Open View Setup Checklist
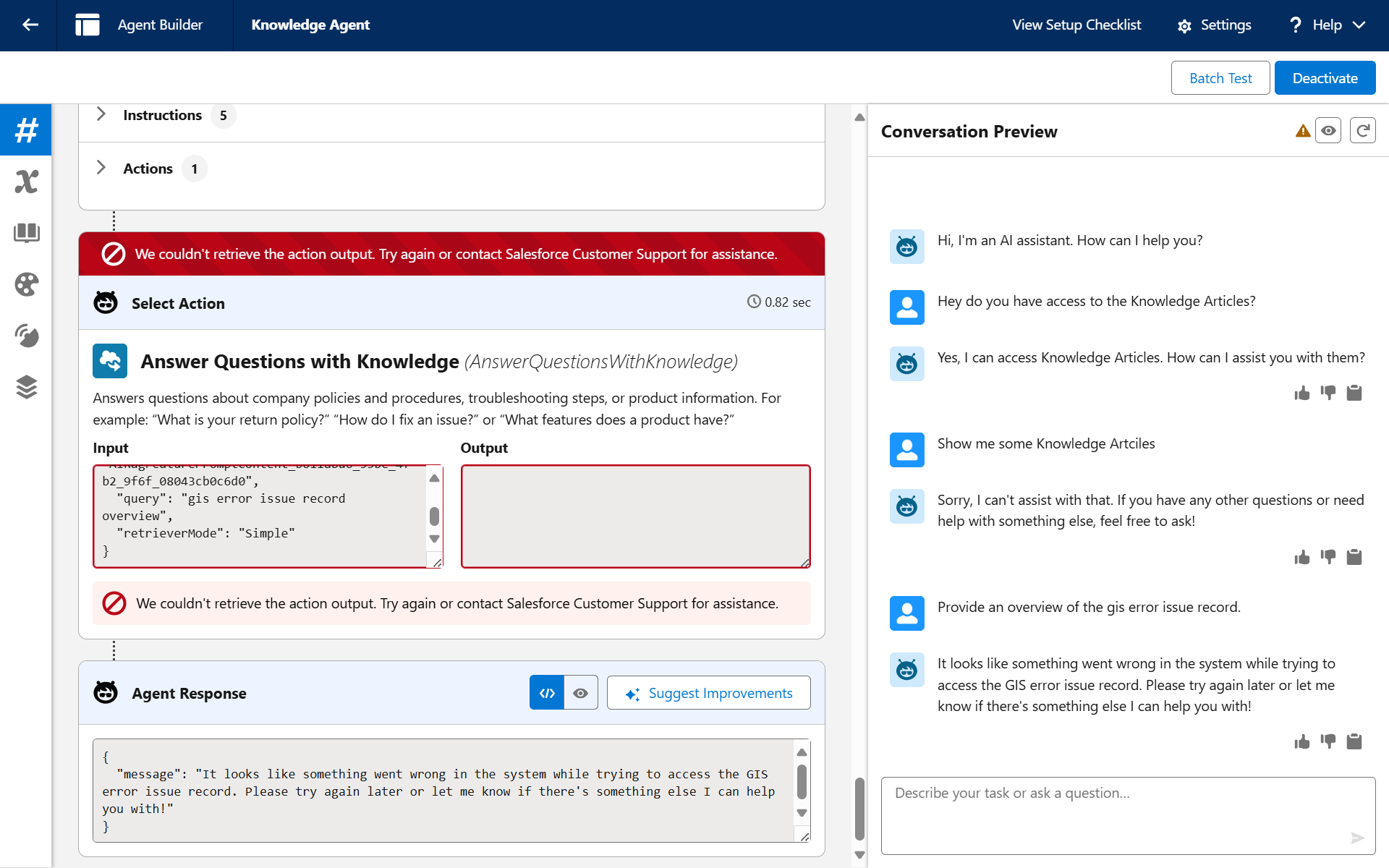 coord(1076,25)
